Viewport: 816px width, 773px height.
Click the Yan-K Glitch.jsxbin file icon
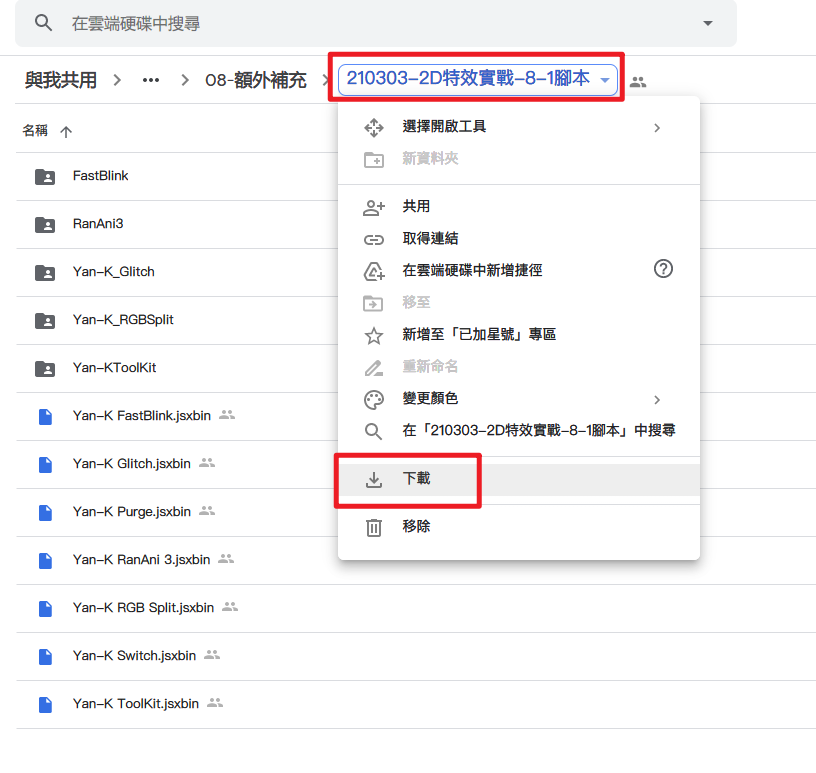click(45, 464)
